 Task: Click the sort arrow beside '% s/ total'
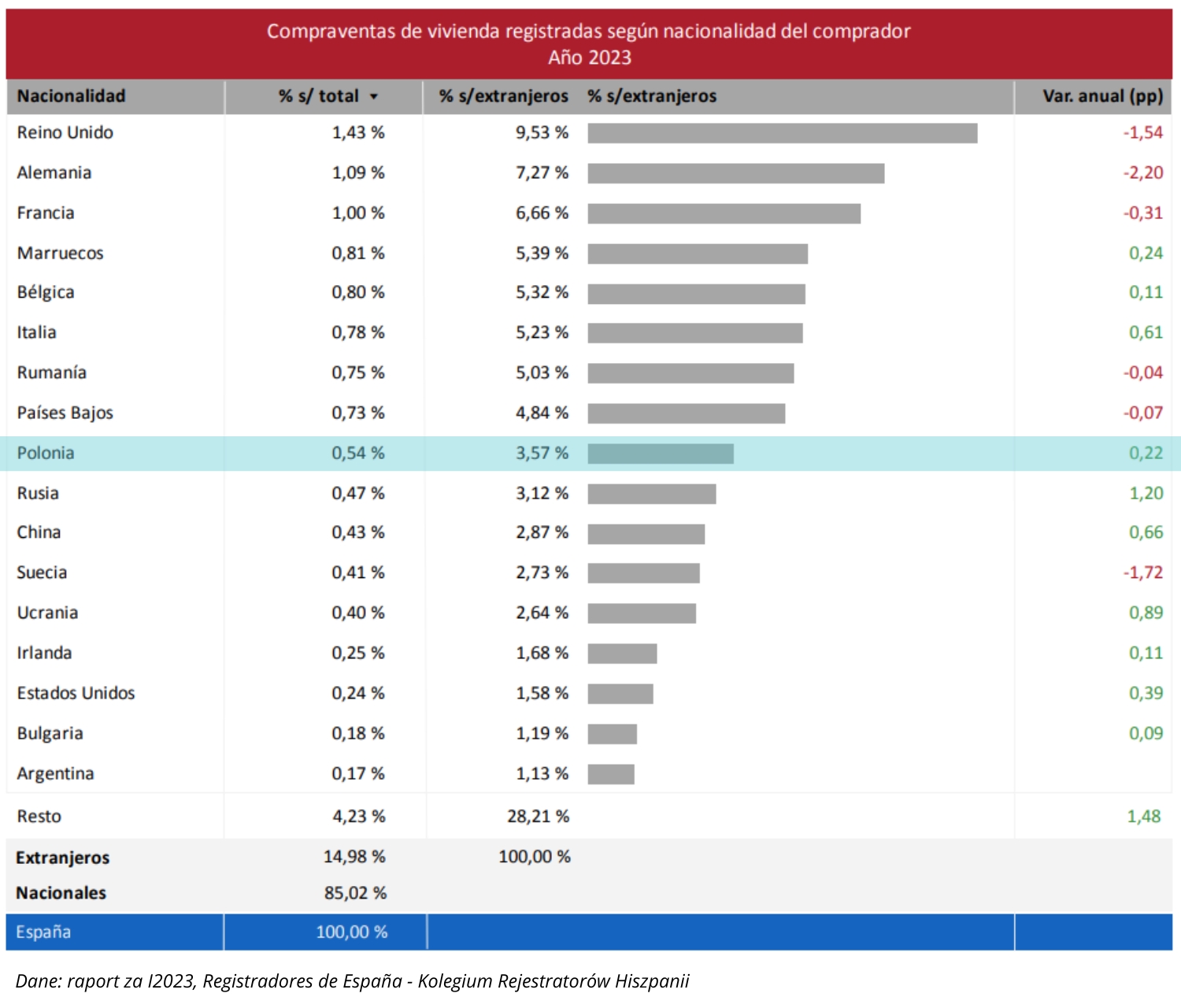coord(374,97)
